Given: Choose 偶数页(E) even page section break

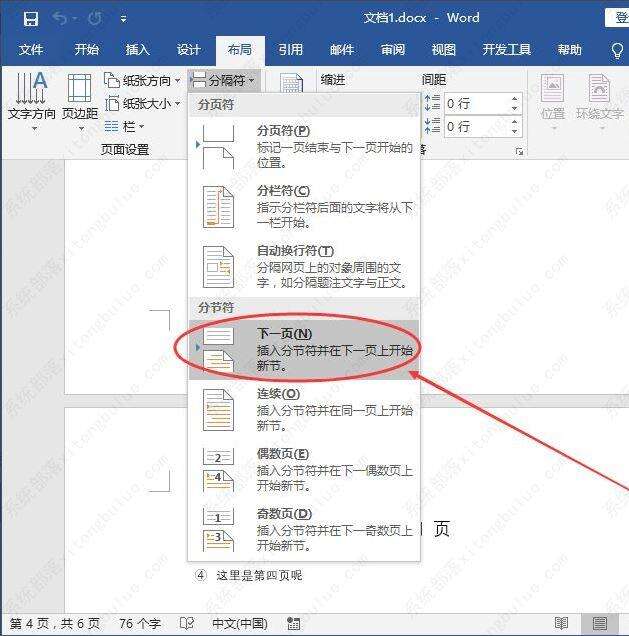Looking at the screenshot, I should tap(304, 470).
